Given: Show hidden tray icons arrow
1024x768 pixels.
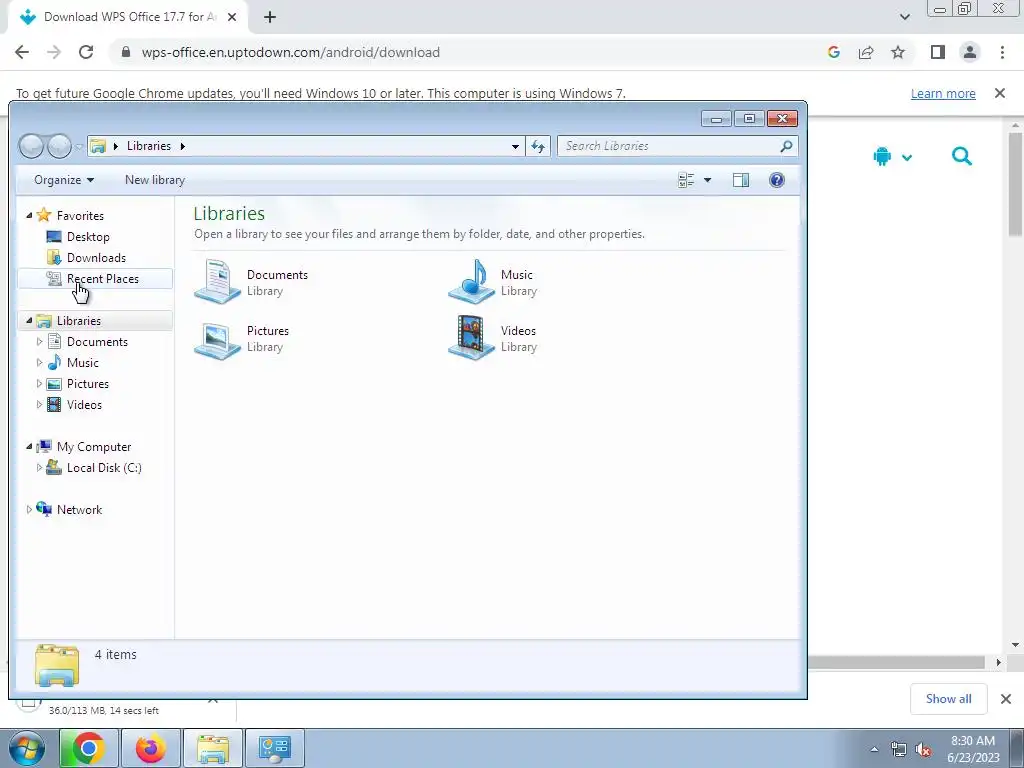Looking at the screenshot, I should (x=874, y=750).
